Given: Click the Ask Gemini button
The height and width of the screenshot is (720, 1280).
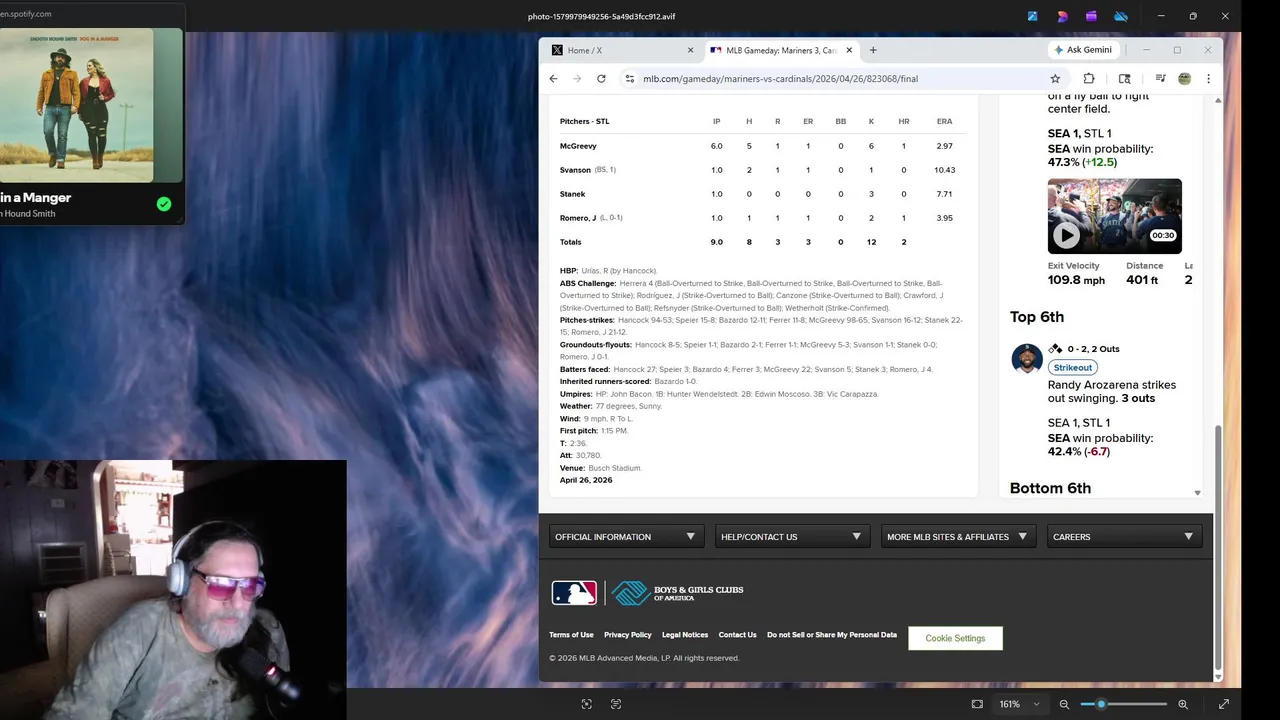Looking at the screenshot, I should tap(1082, 50).
